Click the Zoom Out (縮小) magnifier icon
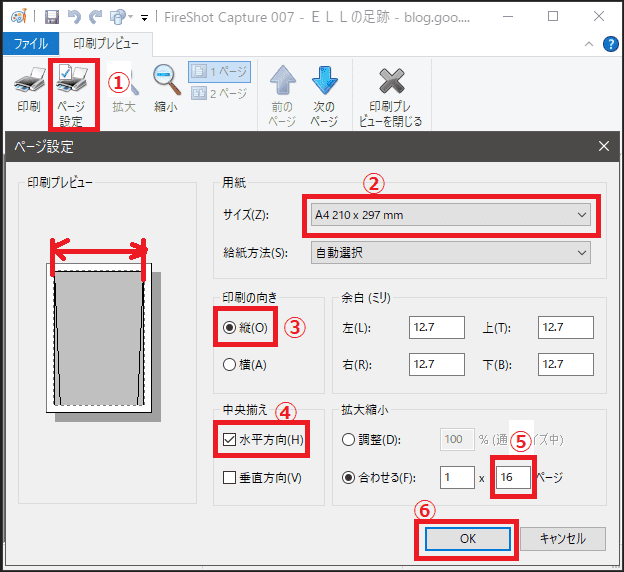The width and height of the screenshot is (624, 572). click(x=166, y=78)
